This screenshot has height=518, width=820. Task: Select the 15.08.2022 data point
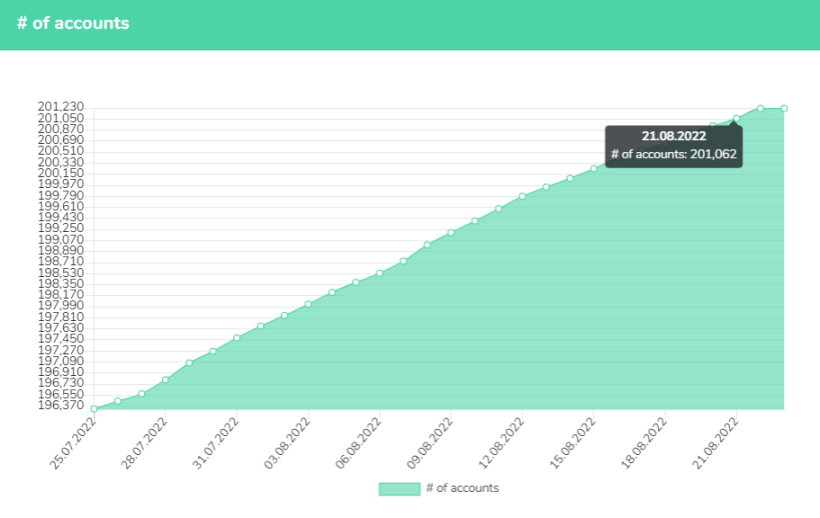tap(594, 168)
